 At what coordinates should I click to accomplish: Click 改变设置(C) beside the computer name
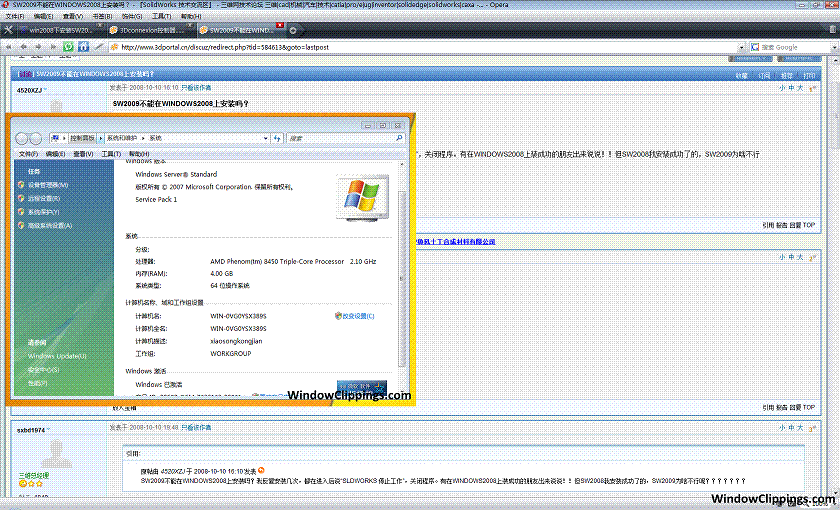pos(358,316)
